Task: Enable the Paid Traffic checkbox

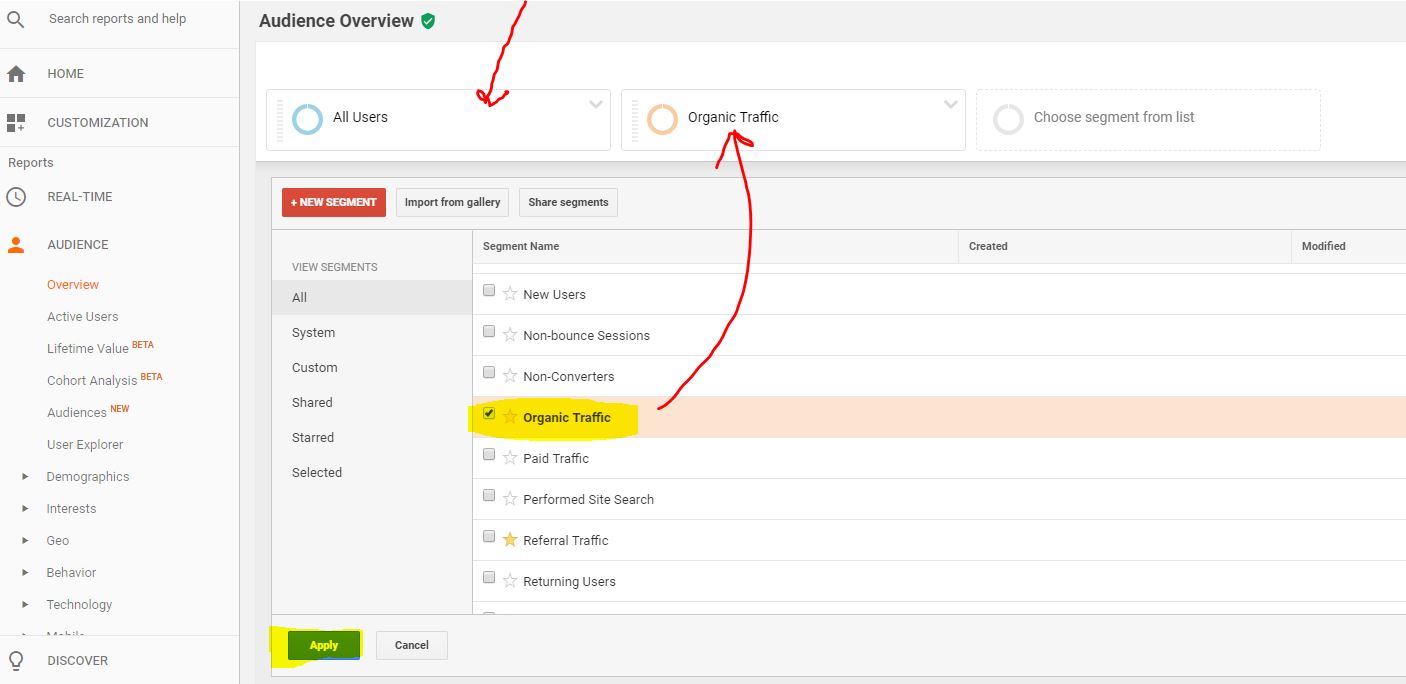Action: tap(488, 453)
